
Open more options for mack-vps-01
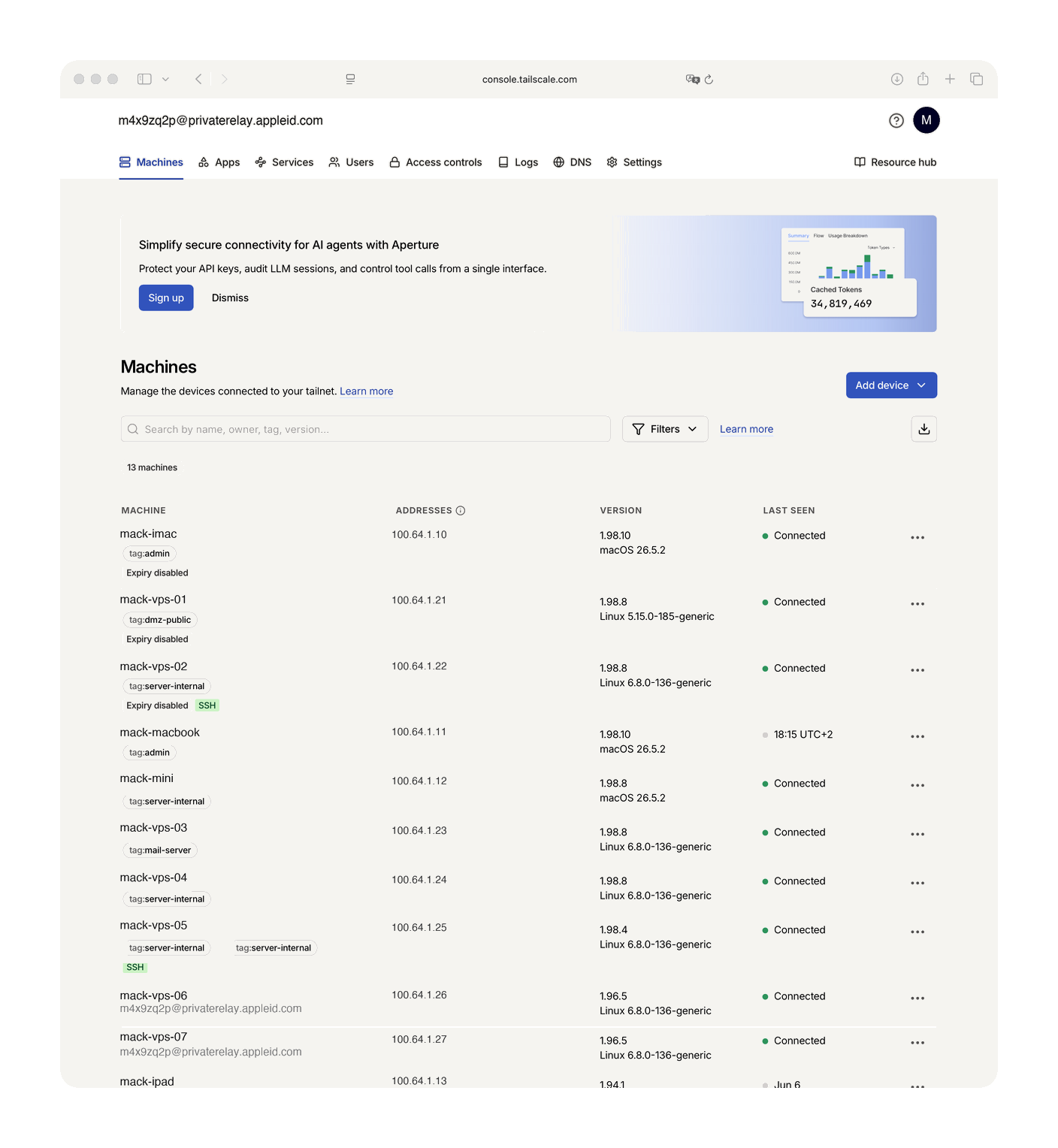pyautogui.click(x=917, y=604)
